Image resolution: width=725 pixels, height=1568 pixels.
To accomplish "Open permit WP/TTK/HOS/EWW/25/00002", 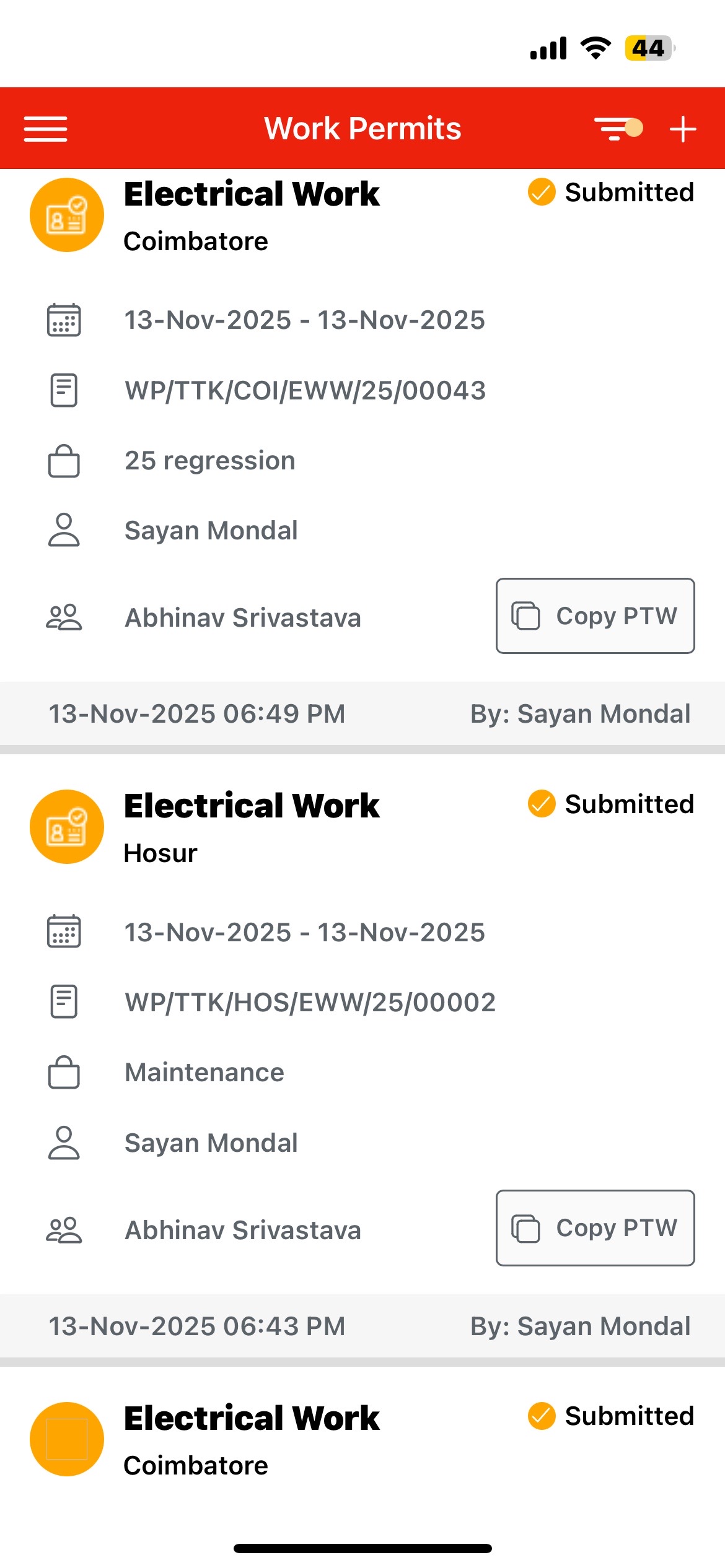I will click(x=310, y=1002).
